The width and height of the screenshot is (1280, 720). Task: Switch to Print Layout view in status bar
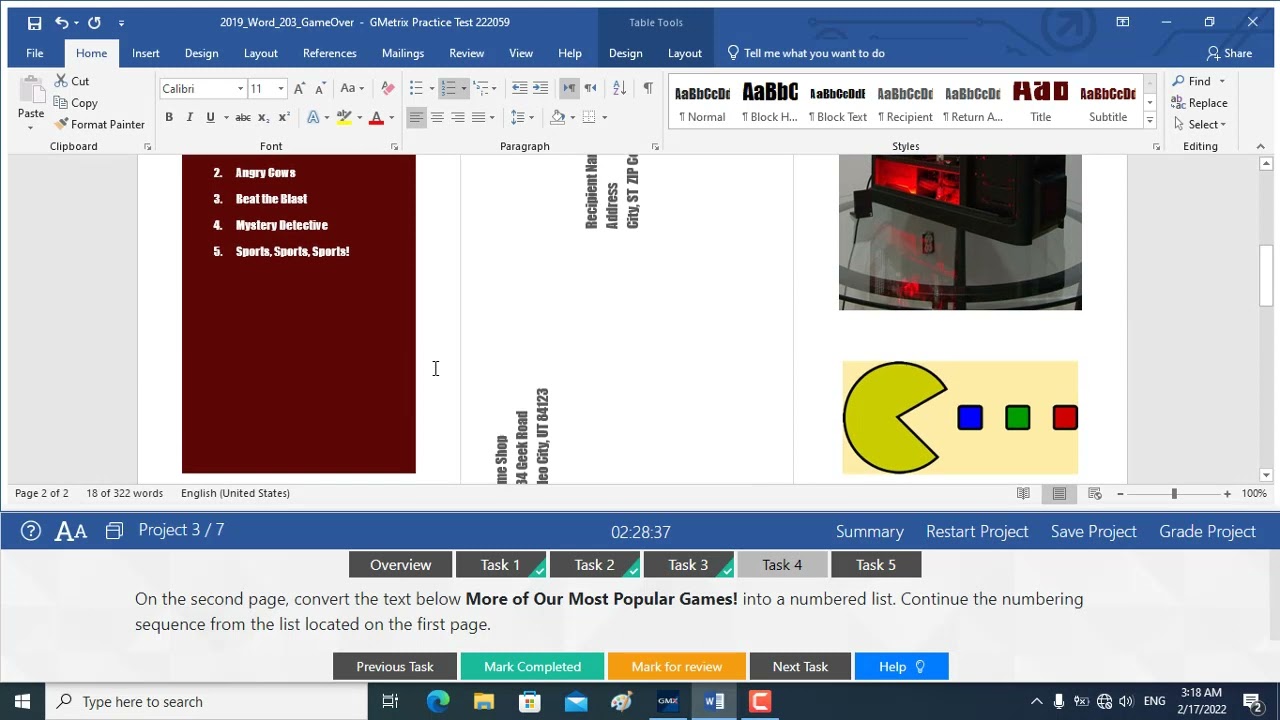1059,493
